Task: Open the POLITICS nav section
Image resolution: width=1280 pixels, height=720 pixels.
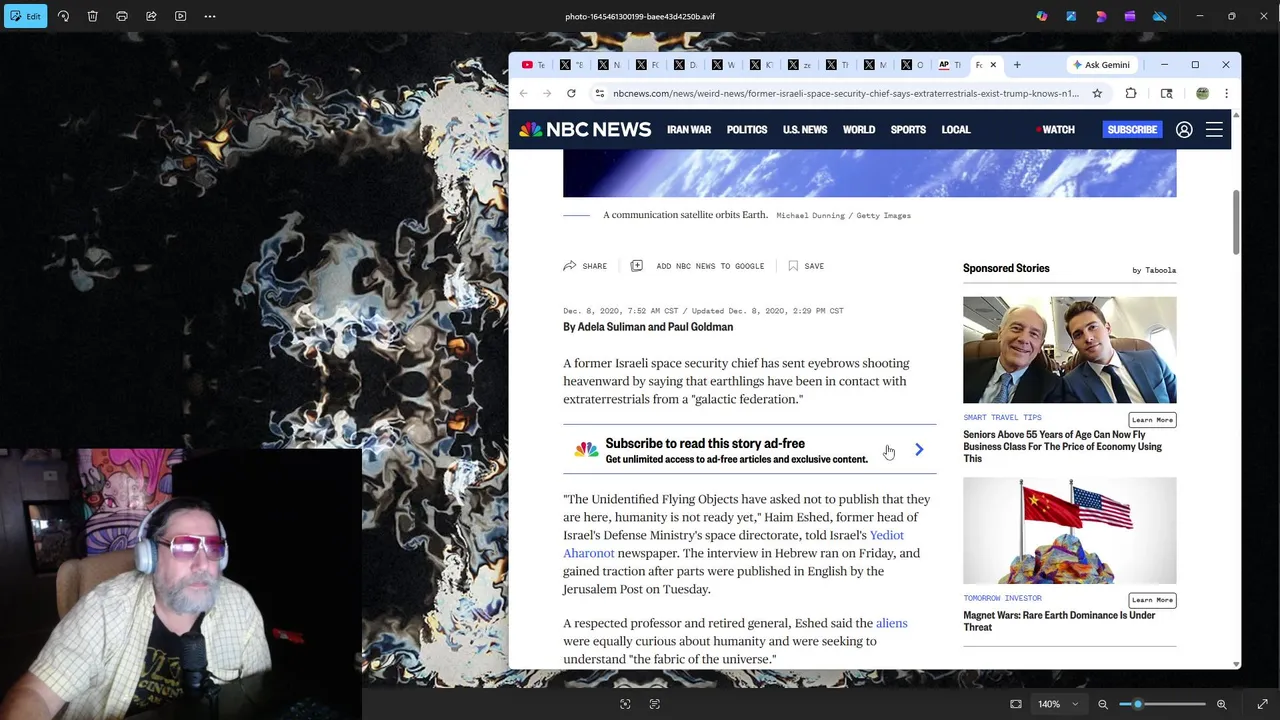Action: (x=747, y=130)
